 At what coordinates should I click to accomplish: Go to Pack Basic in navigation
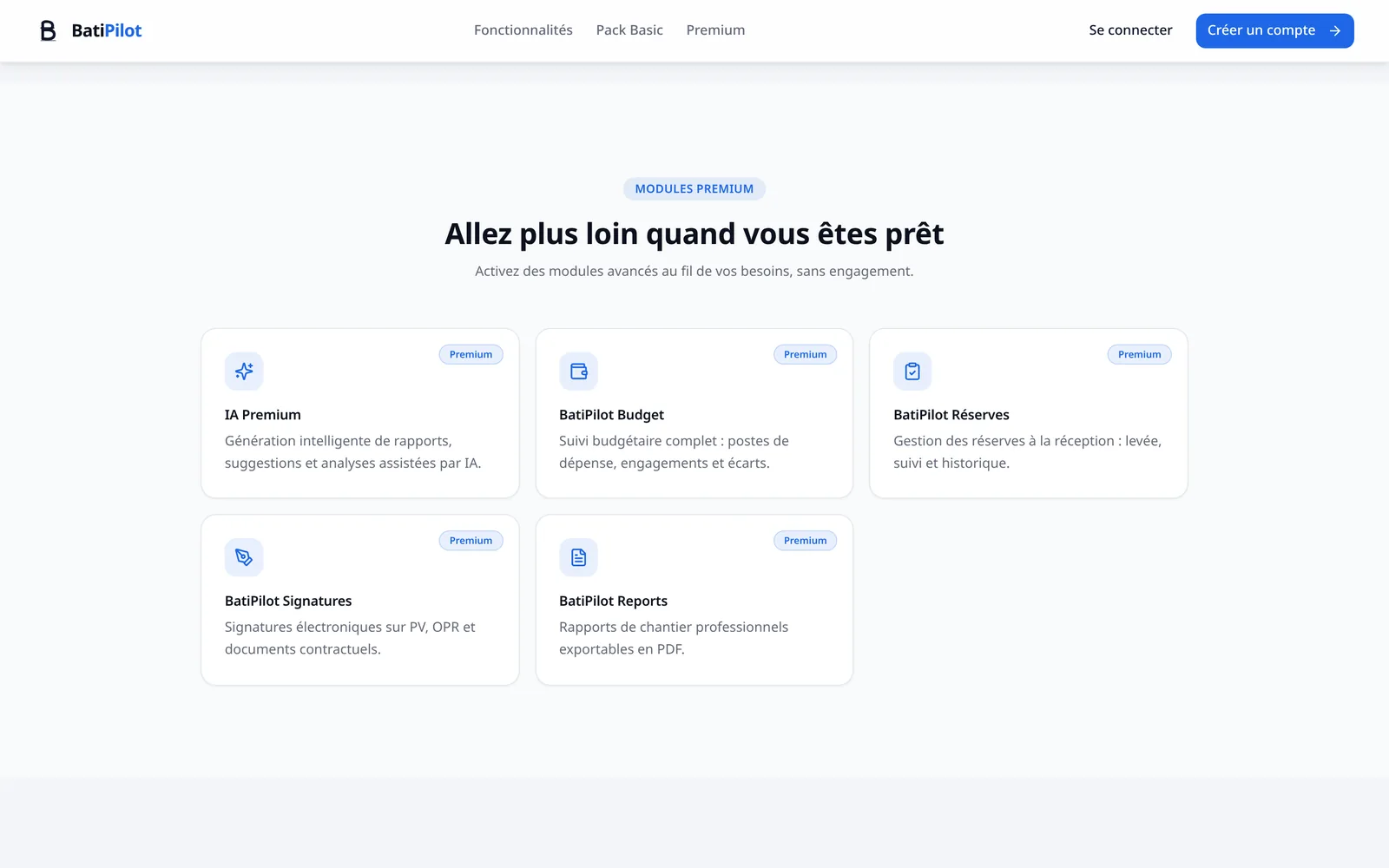click(629, 30)
